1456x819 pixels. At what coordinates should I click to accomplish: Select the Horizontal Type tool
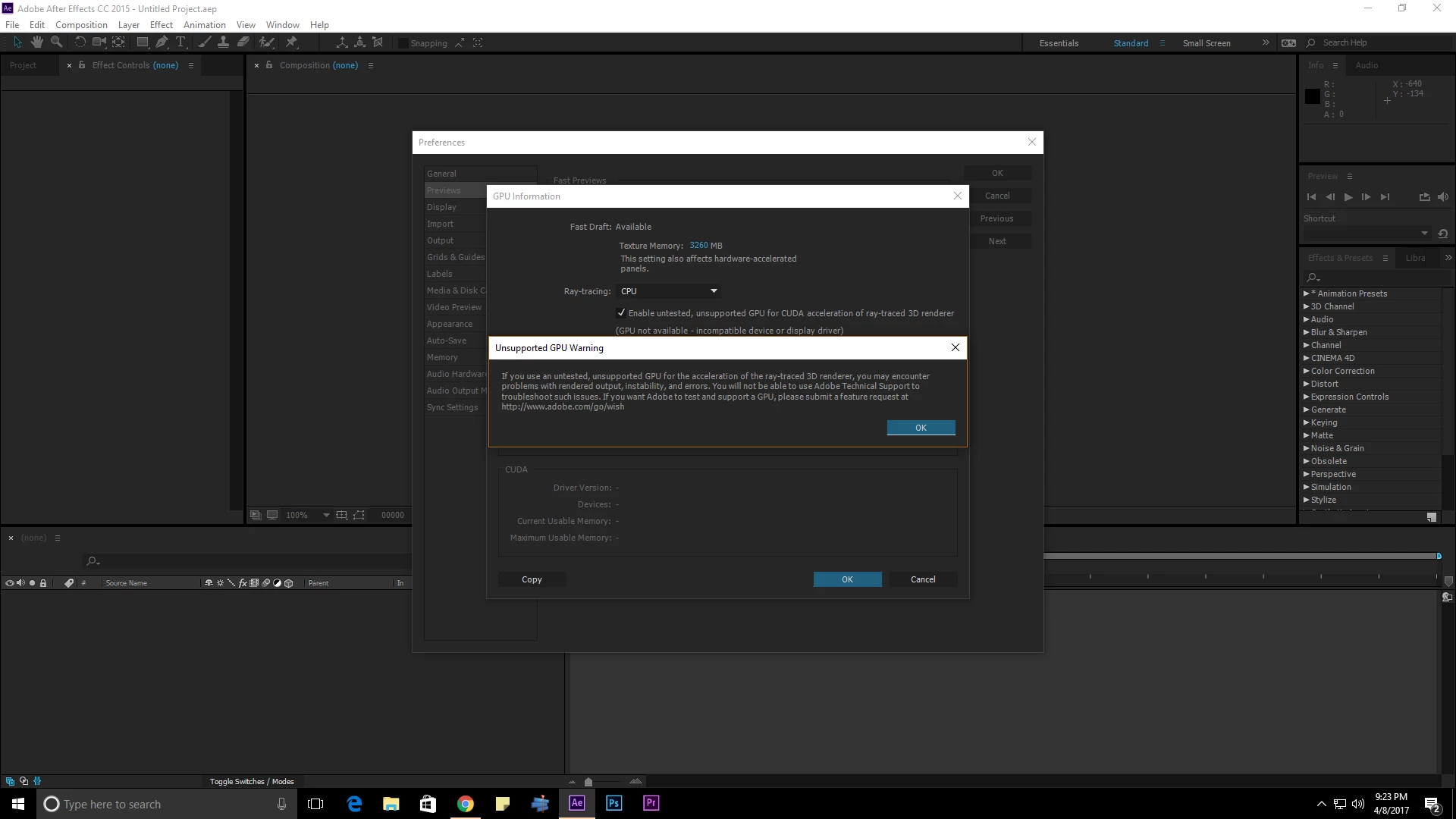coord(180,42)
